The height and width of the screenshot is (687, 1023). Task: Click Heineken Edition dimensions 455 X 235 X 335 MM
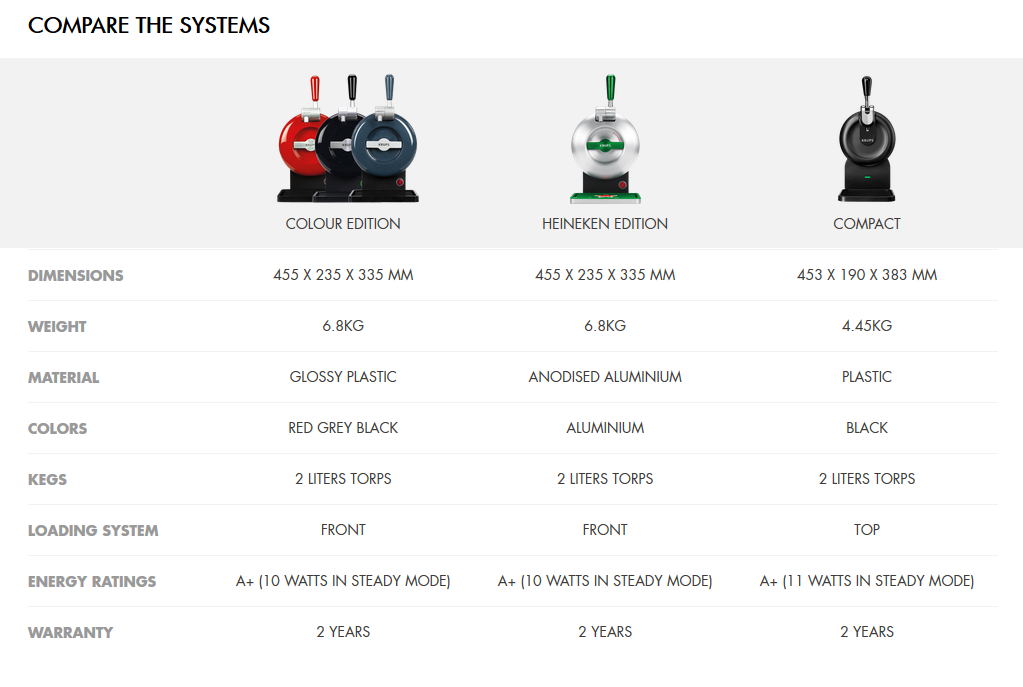pyautogui.click(x=605, y=275)
